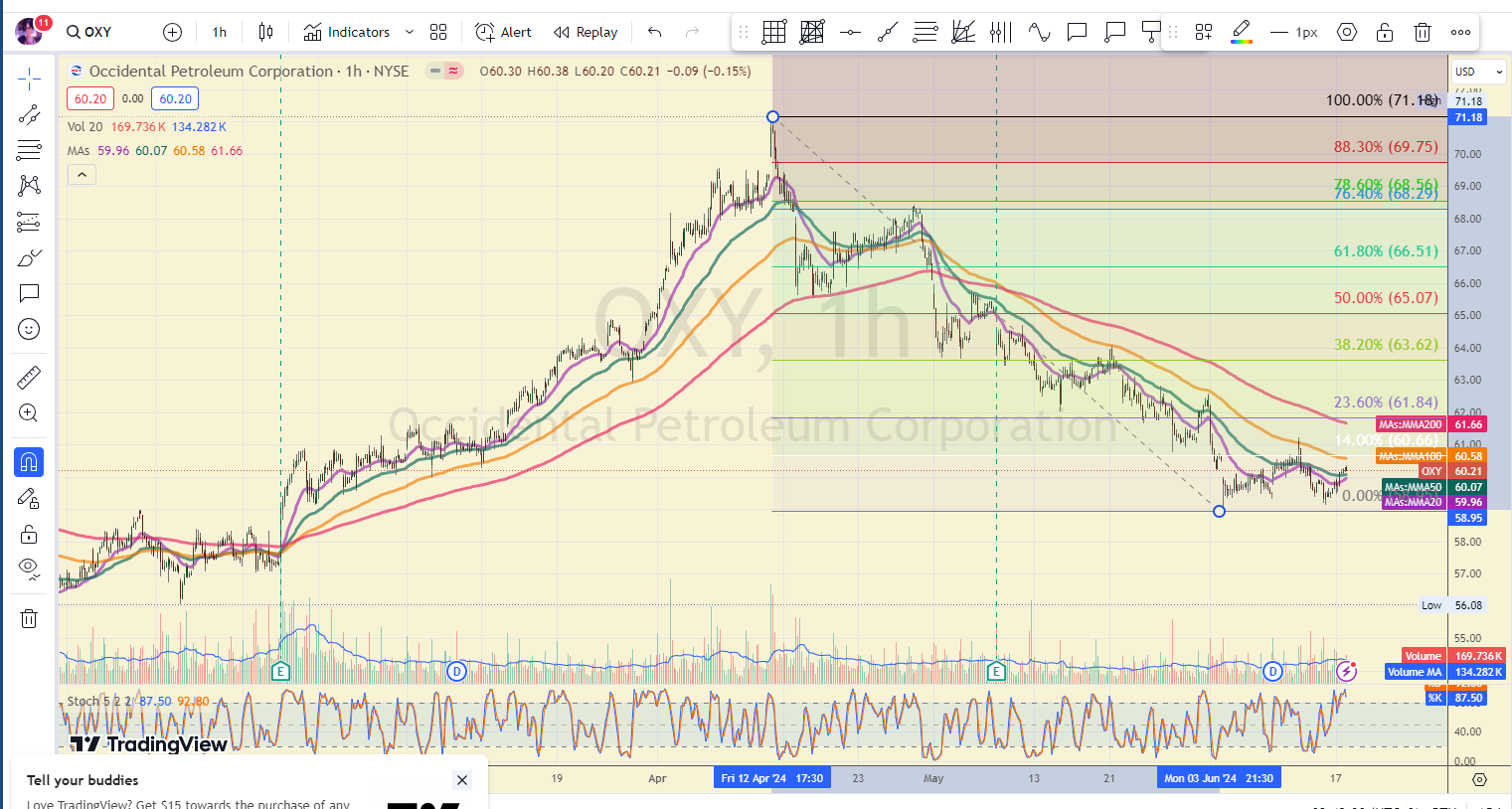Redo the last chart action
The height and width of the screenshot is (809, 1512).
click(693, 32)
